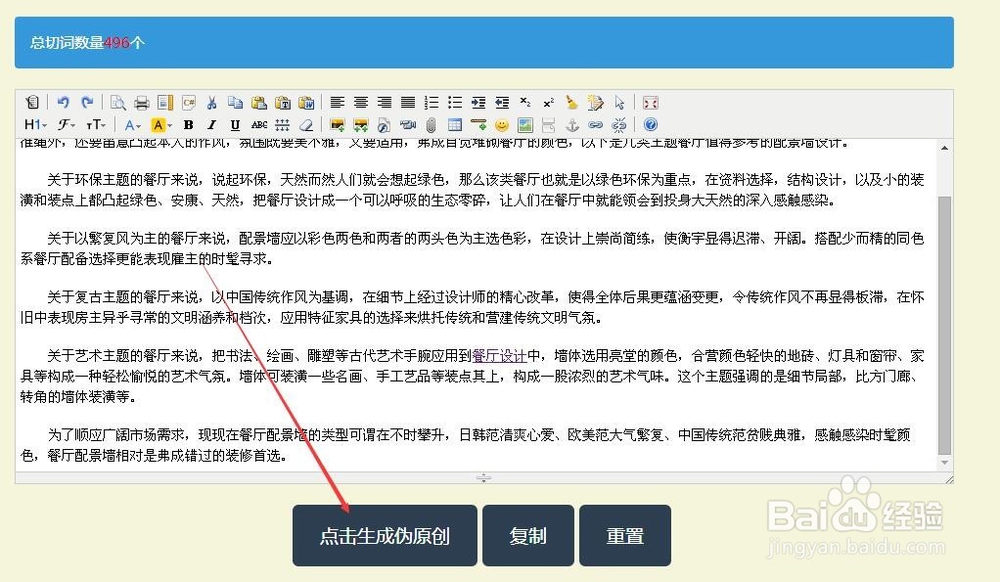Cut the selected text with the scissors icon
Image resolution: width=1000 pixels, height=582 pixels.
pos(212,103)
